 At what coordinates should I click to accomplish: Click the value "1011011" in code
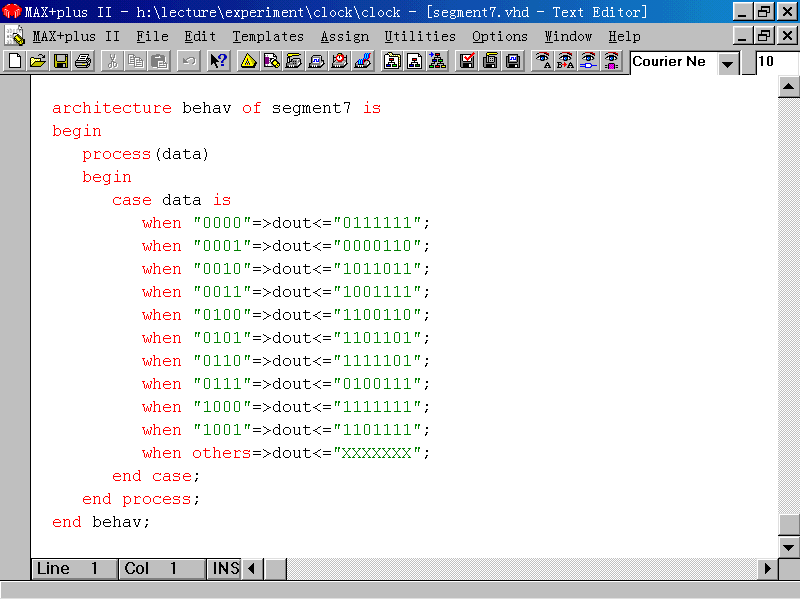click(x=377, y=269)
